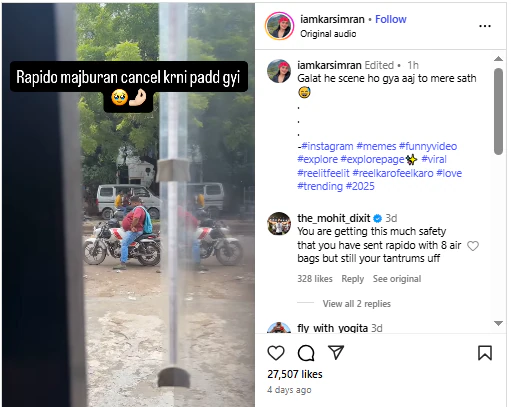Screen dimensions: 511x407
Task: Reply to the_mohit_dixit's comment
Action: coord(352,279)
